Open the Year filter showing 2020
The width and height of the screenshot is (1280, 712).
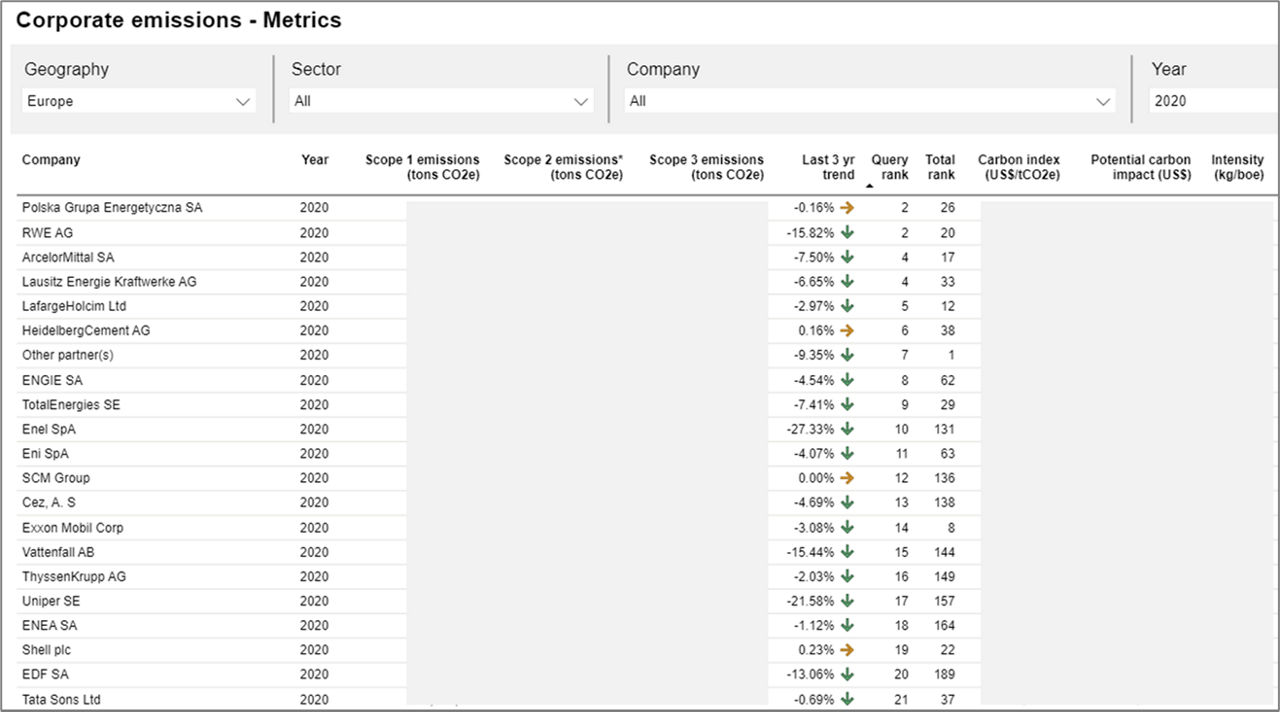point(1214,101)
